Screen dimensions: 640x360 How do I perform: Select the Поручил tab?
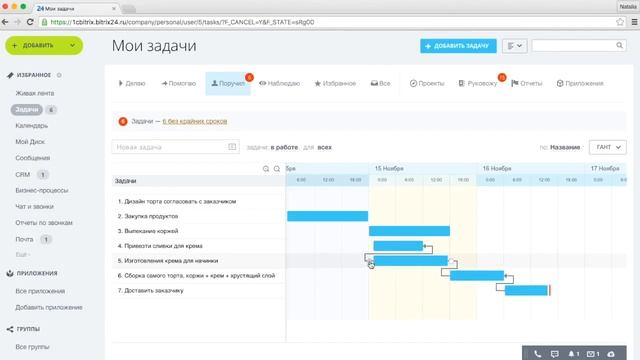pyautogui.click(x=228, y=83)
